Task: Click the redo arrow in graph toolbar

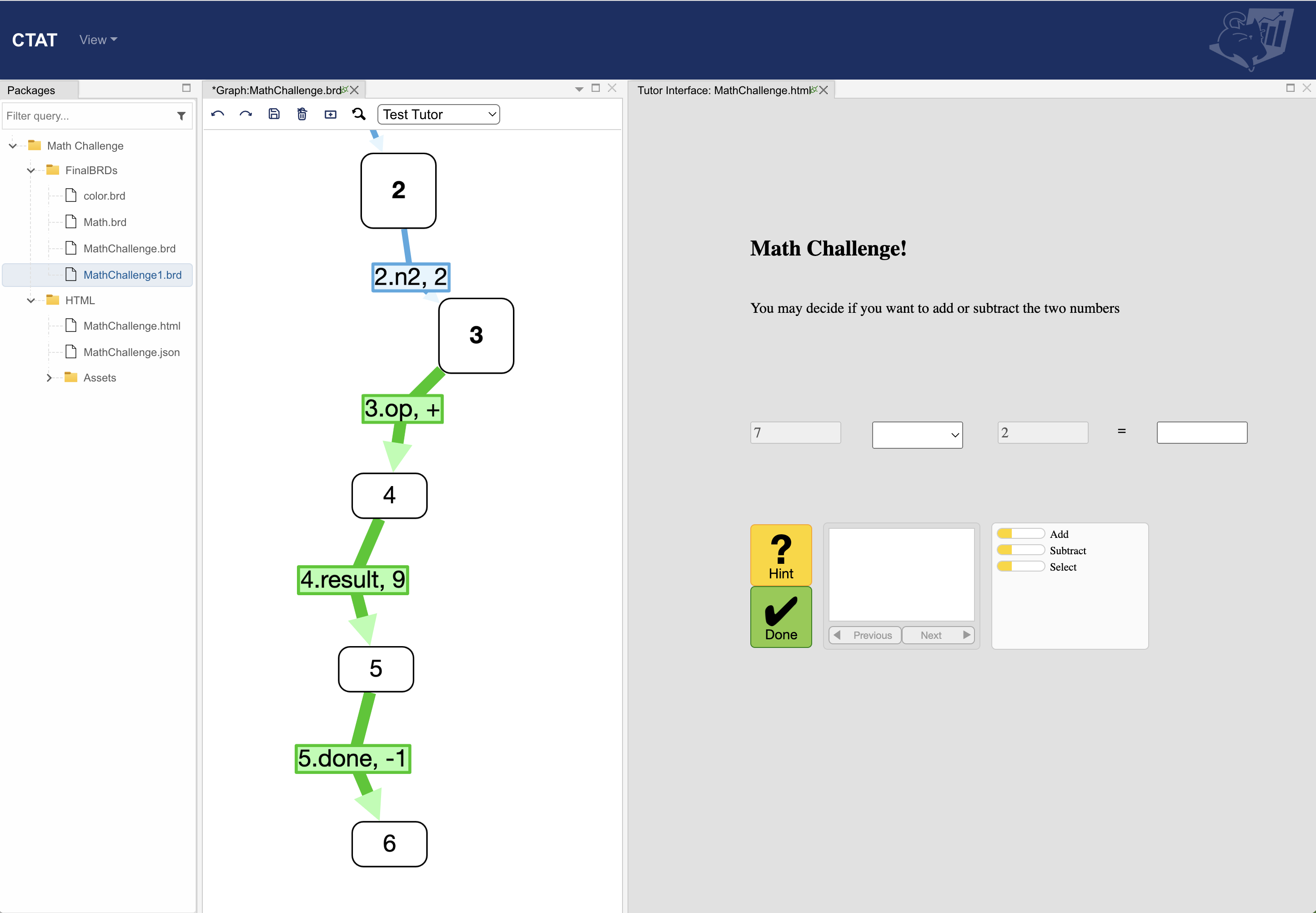Action: tap(246, 114)
